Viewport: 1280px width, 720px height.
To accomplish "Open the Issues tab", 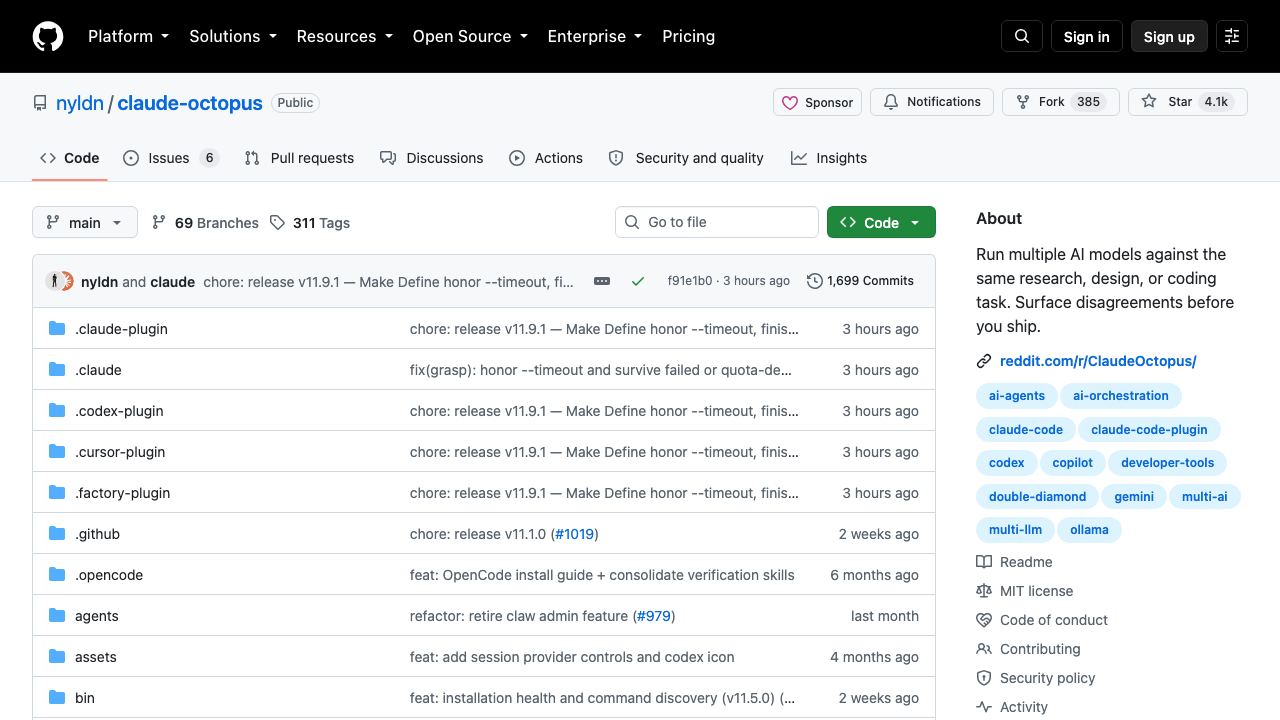I will (x=171, y=158).
